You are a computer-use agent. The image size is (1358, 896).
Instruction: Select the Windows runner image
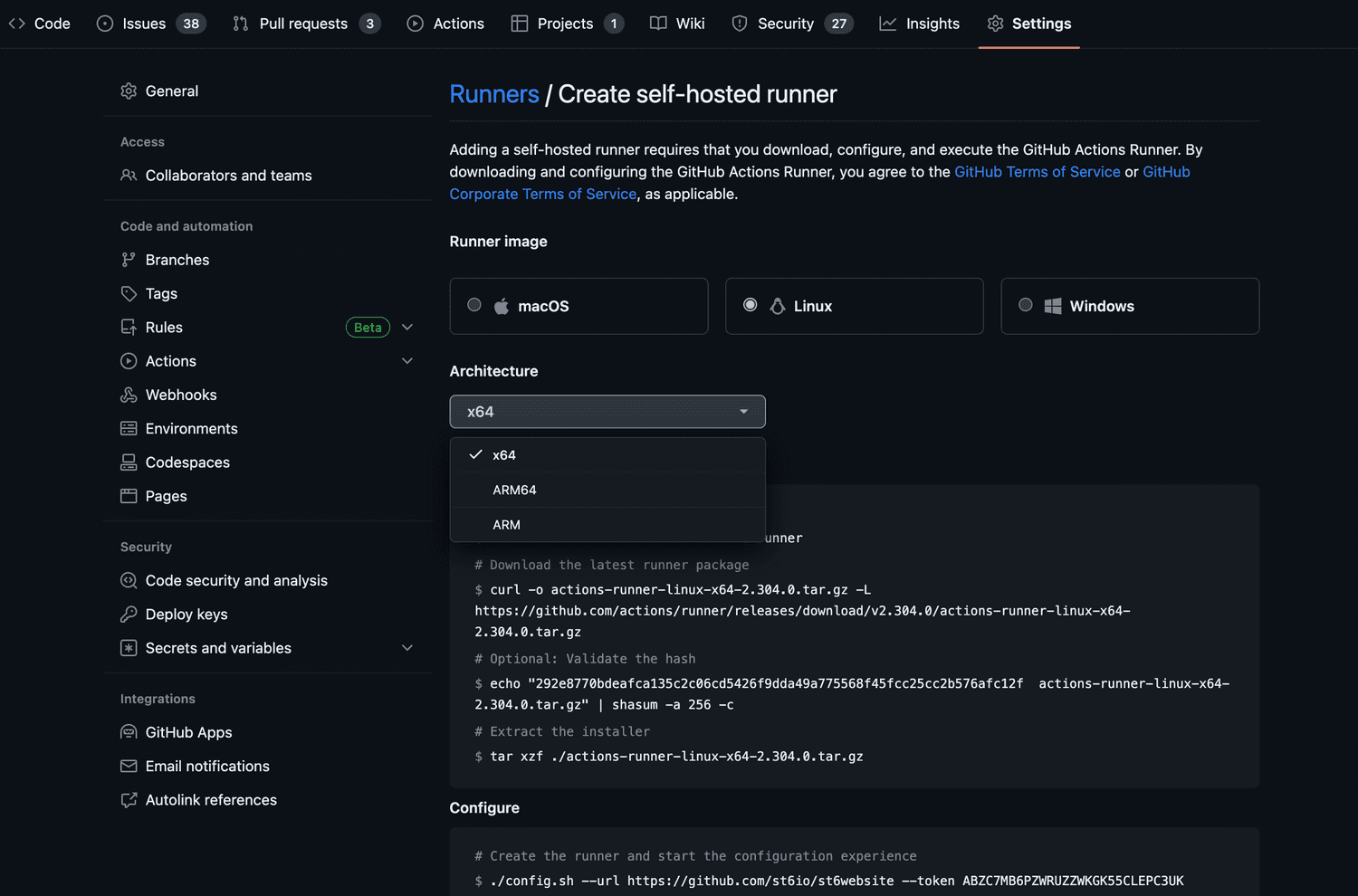coord(1026,305)
